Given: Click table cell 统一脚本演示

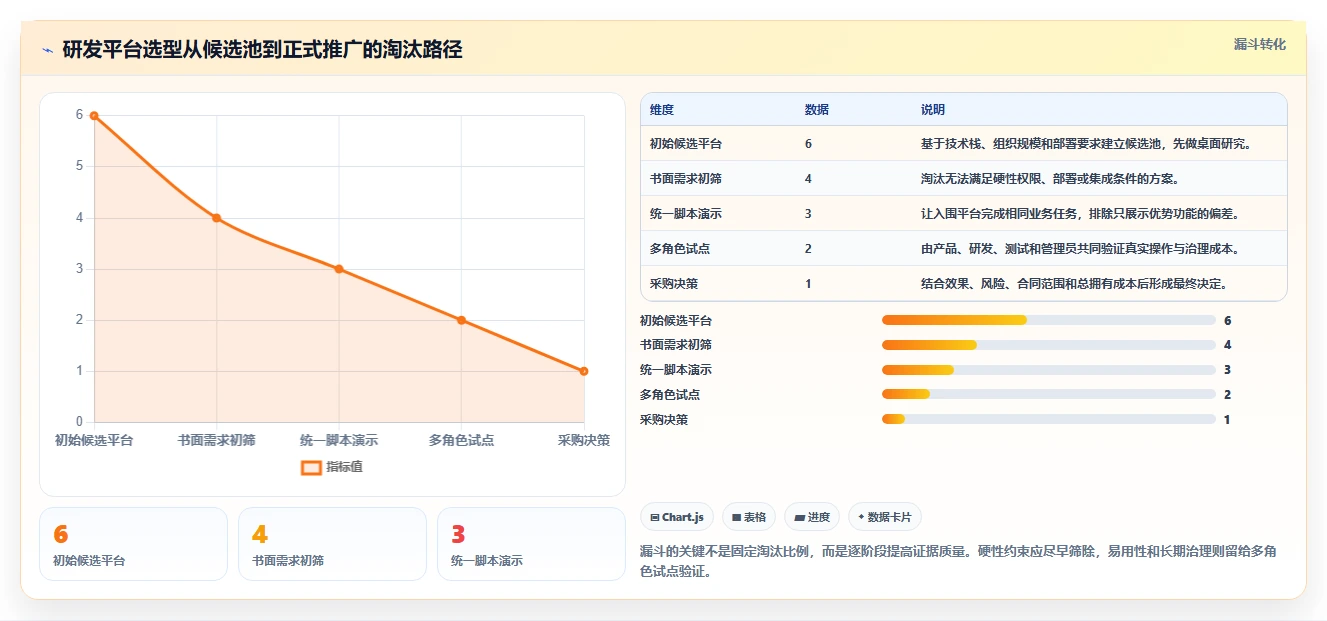Looking at the screenshot, I should pyautogui.click(x=686, y=214).
